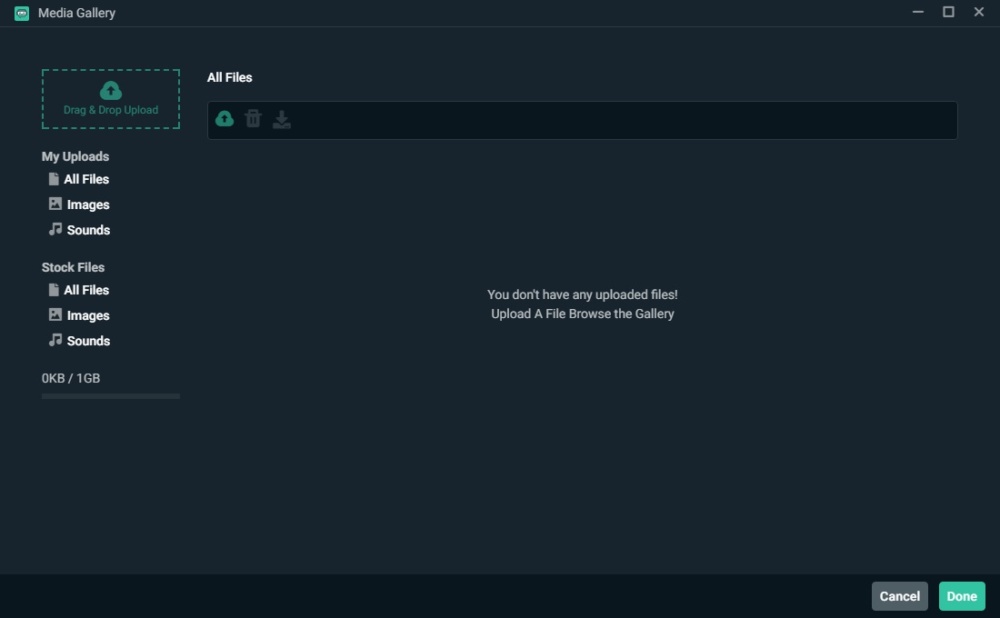1000x618 pixels.
Task: Click the 0KB / 1GB storage text
Action: point(71,378)
